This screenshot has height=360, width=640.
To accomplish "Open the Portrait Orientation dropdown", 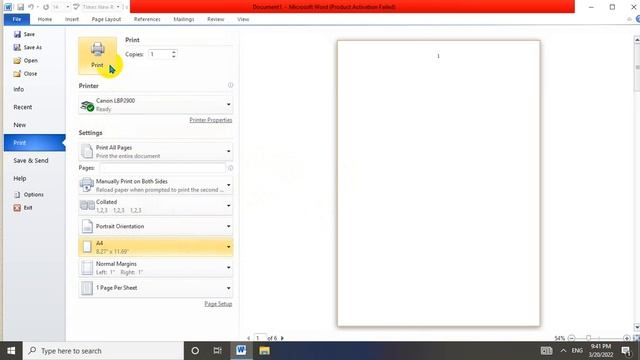I will (156, 226).
